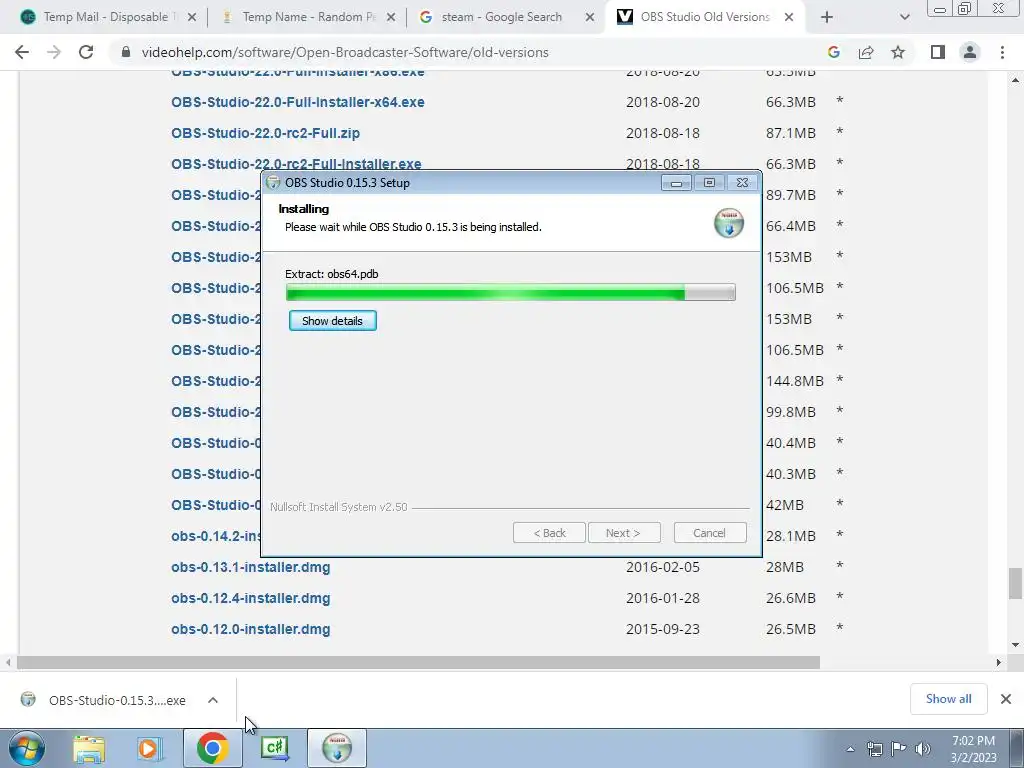Click the horizontal page scrollbar
Image resolution: width=1024 pixels, height=768 pixels.
(418, 662)
